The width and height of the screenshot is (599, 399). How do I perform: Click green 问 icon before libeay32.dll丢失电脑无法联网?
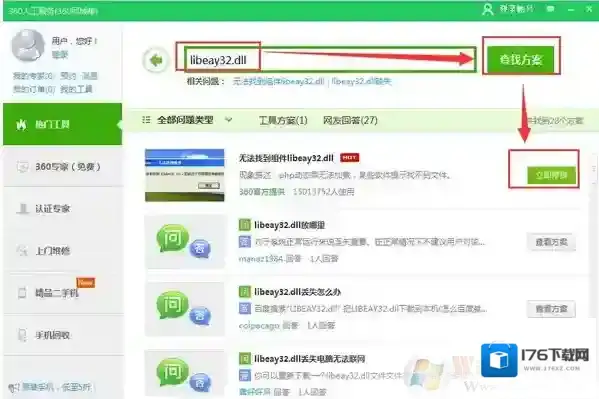coord(244,358)
